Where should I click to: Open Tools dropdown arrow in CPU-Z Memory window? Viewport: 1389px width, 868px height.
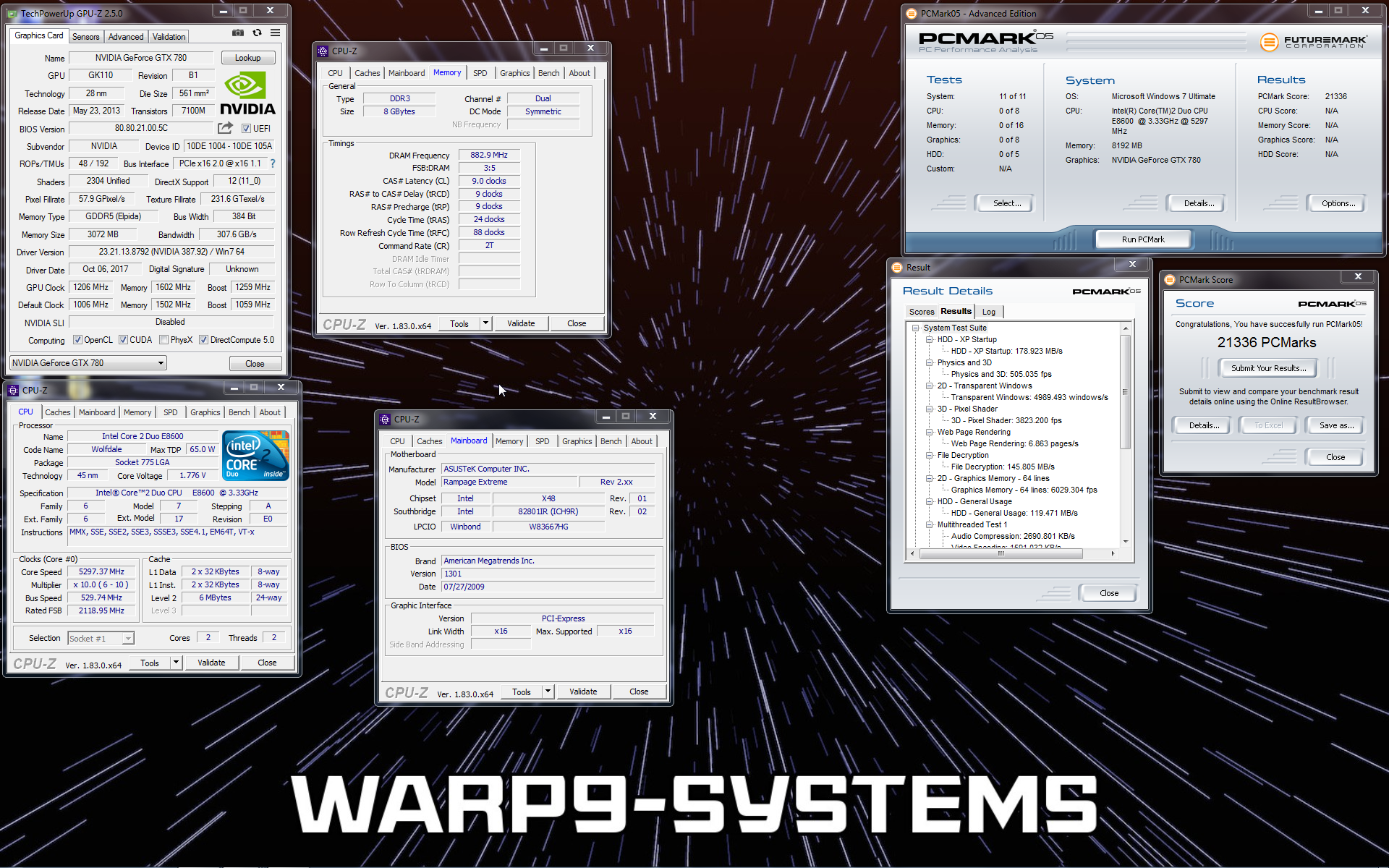(486, 323)
